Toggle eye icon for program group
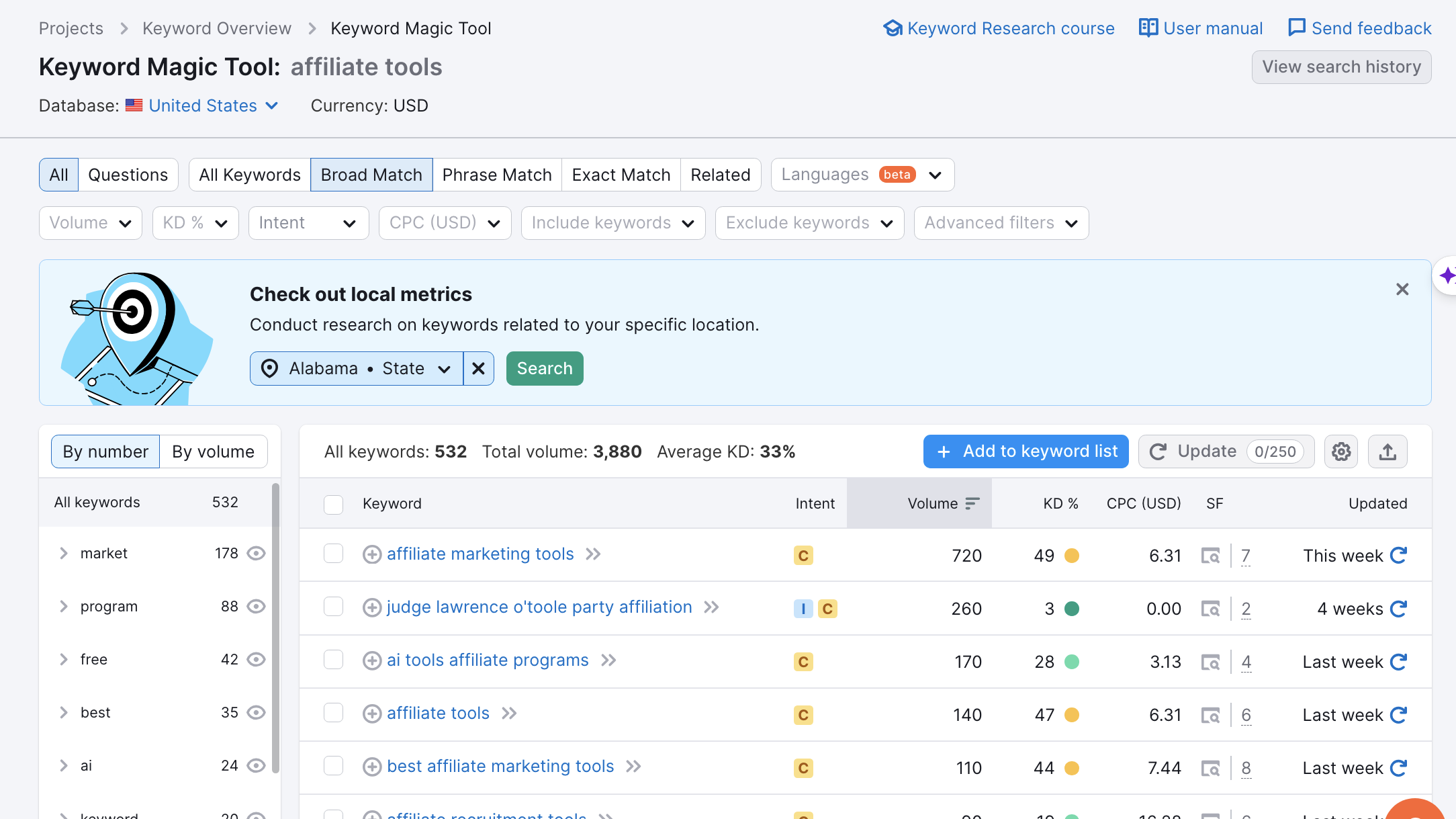The height and width of the screenshot is (819, 1456). coord(257,607)
